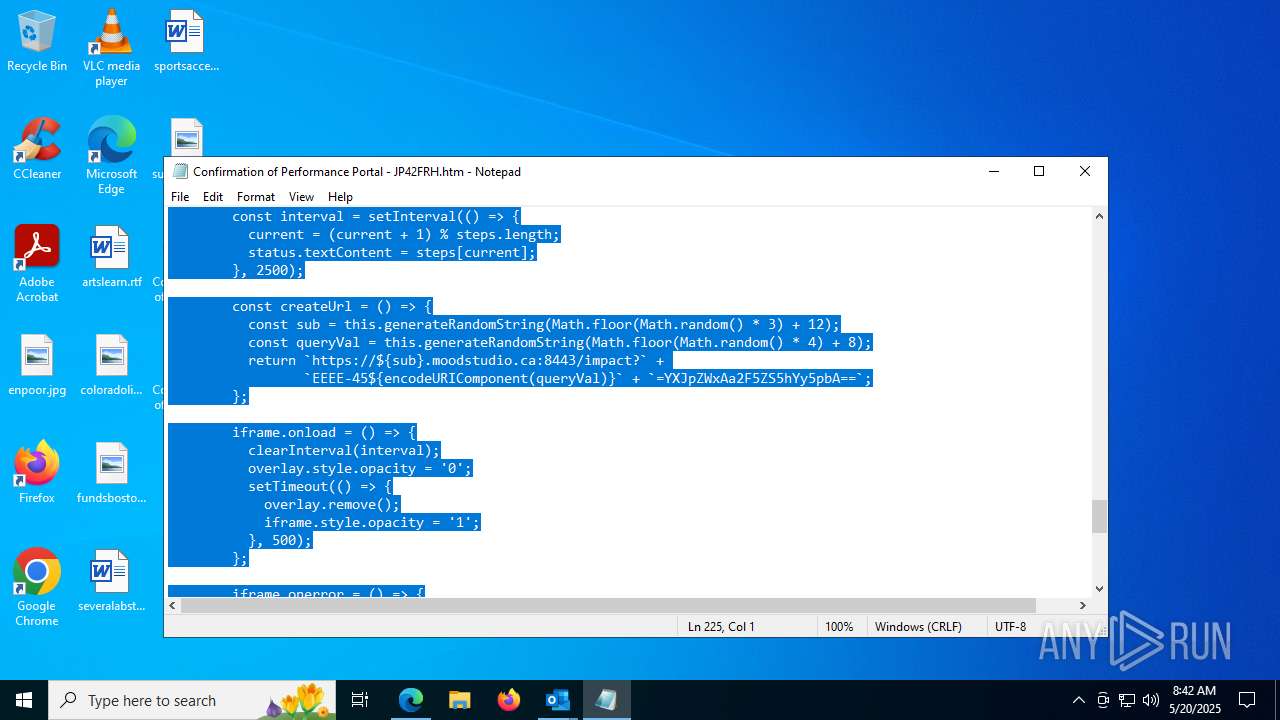Screen dimensions: 1280x720
Task: Open artslearn.rtf document icon
Action: pyautogui.click(x=111, y=257)
